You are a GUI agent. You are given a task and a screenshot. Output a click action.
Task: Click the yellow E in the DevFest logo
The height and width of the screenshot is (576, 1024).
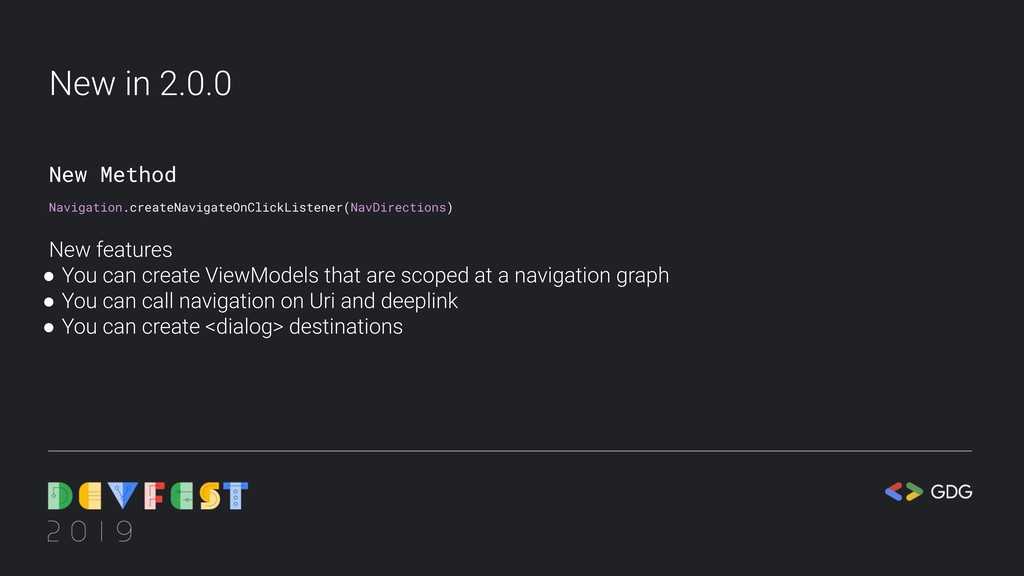point(90,496)
